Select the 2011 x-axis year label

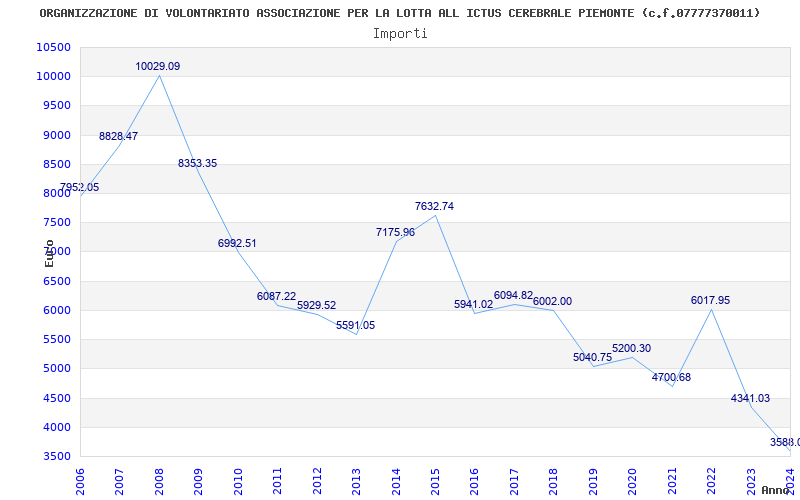click(278, 481)
